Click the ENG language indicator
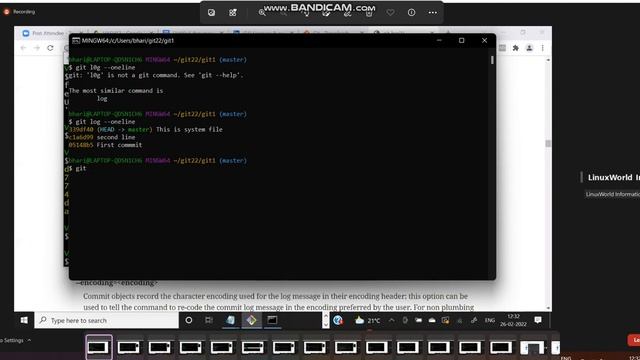This screenshot has width=640, height=360. click(x=490, y=320)
